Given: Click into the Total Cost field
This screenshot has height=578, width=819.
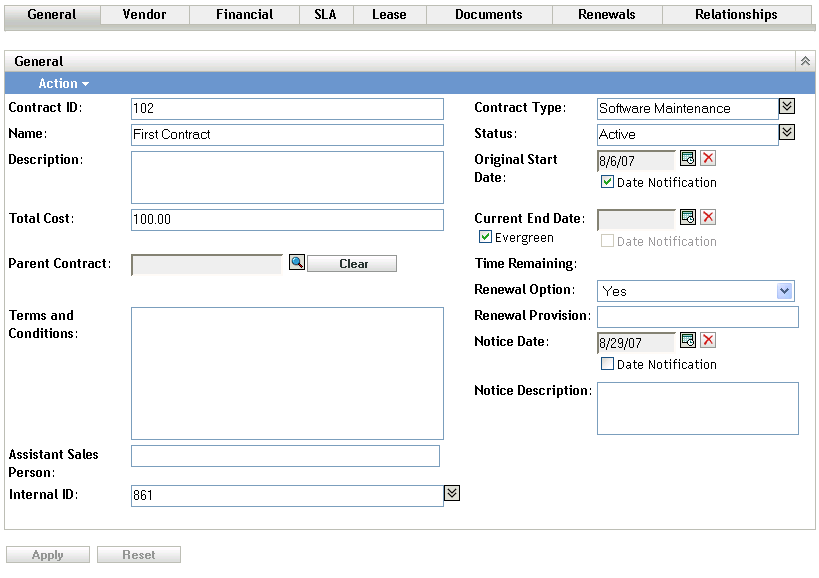Looking at the screenshot, I should pos(287,219).
